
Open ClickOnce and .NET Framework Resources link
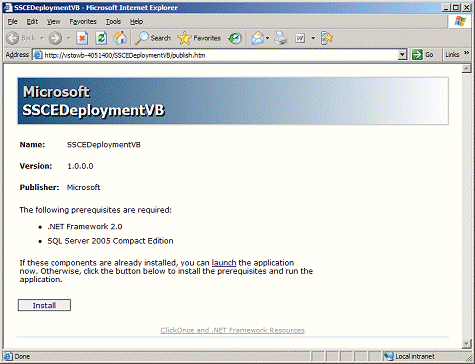tap(232, 330)
